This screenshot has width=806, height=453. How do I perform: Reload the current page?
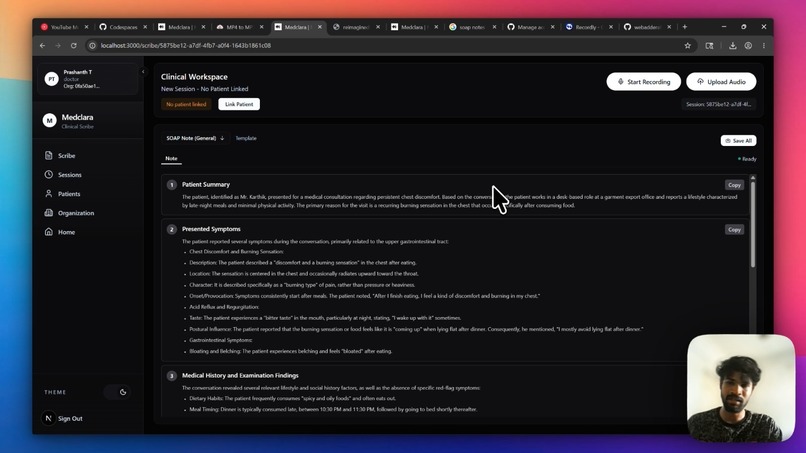(74, 46)
